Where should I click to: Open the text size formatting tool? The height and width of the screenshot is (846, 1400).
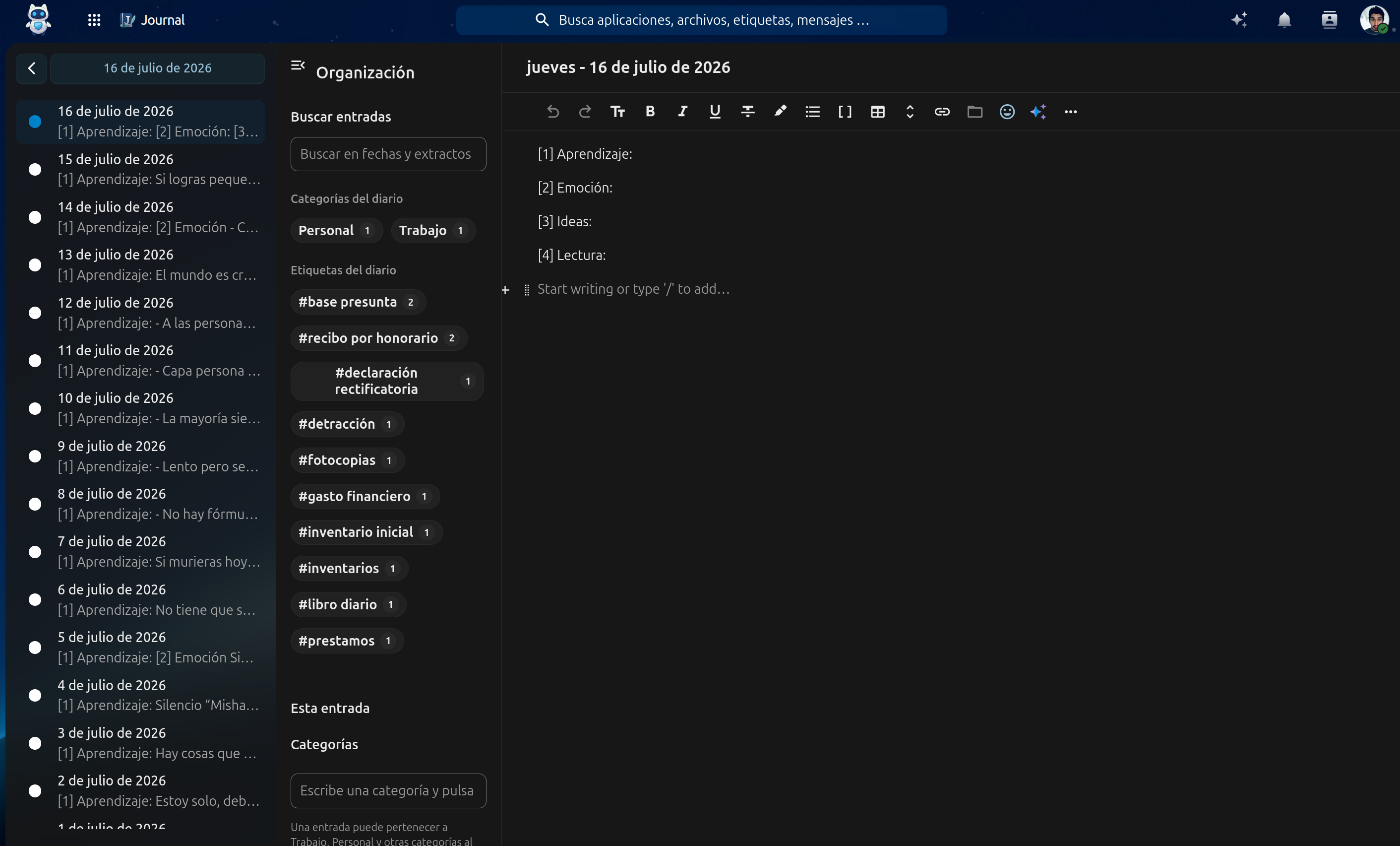[x=617, y=112]
